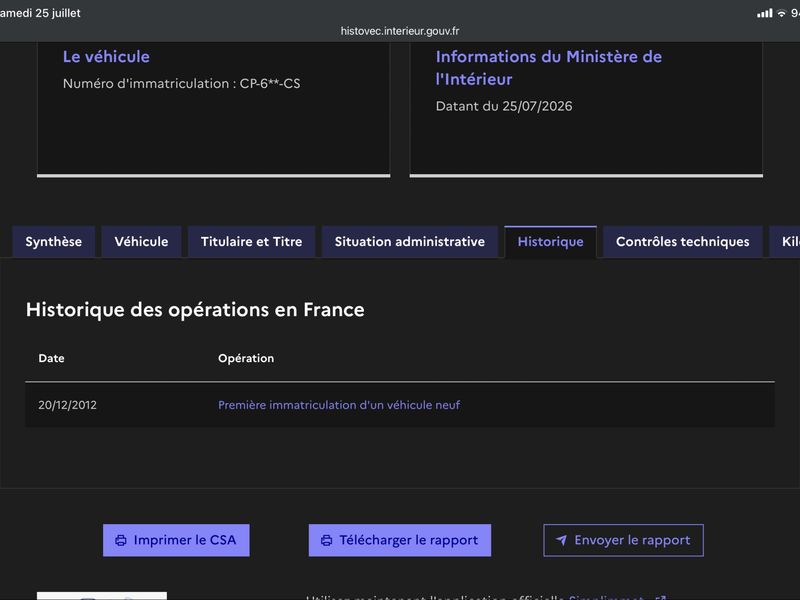Click Télécharger le rapport button
Viewport: 800px width, 600px height.
pyautogui.click(x=399, y=540)
